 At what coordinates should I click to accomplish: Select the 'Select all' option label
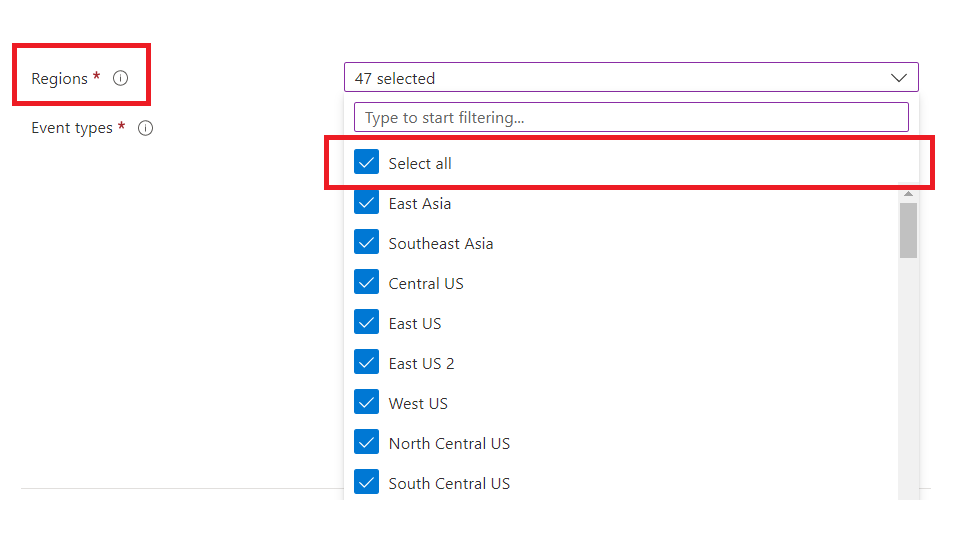click(x=420, y=163)
